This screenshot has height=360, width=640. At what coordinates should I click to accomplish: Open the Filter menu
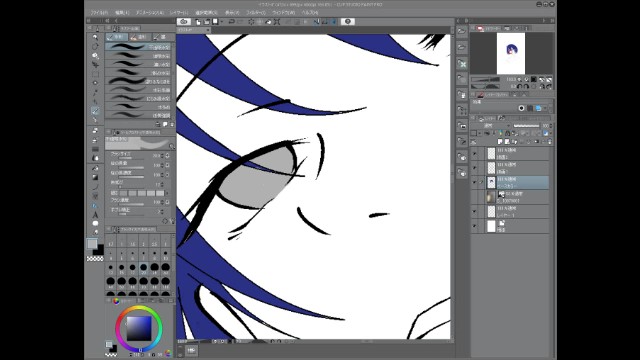tap(256, 13)
